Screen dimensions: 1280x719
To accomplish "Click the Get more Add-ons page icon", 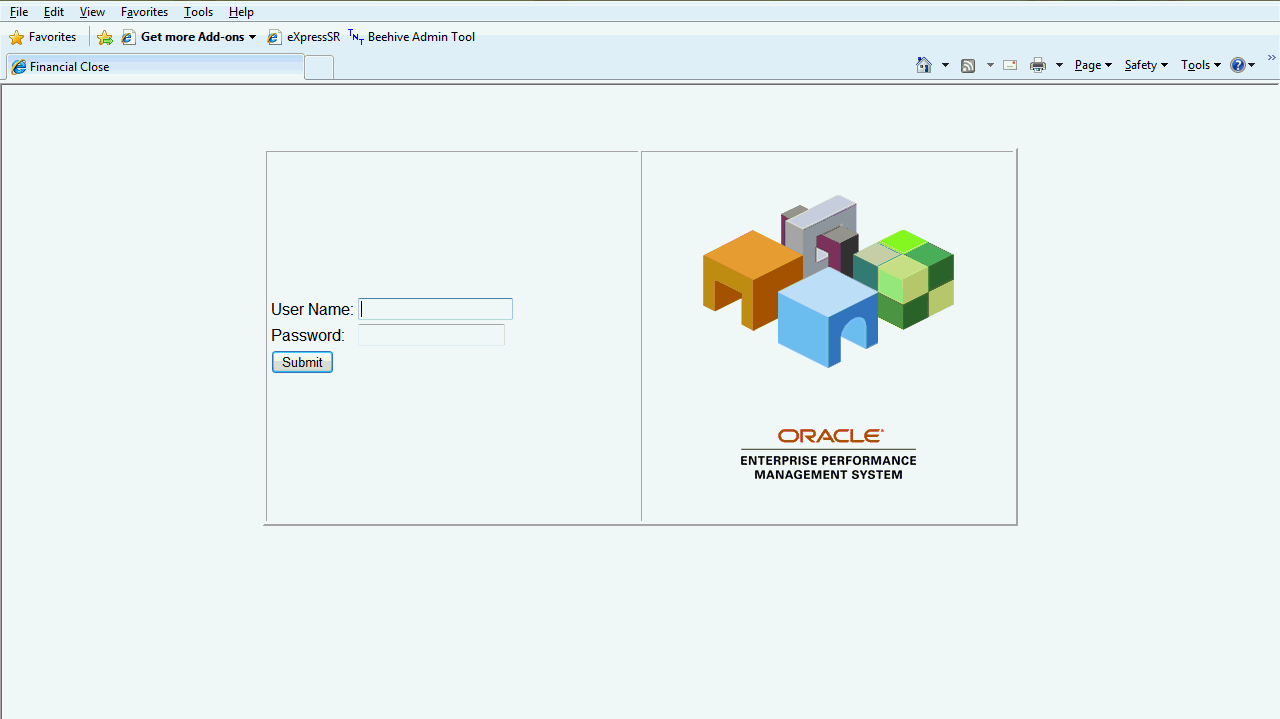I will [128, 37].
